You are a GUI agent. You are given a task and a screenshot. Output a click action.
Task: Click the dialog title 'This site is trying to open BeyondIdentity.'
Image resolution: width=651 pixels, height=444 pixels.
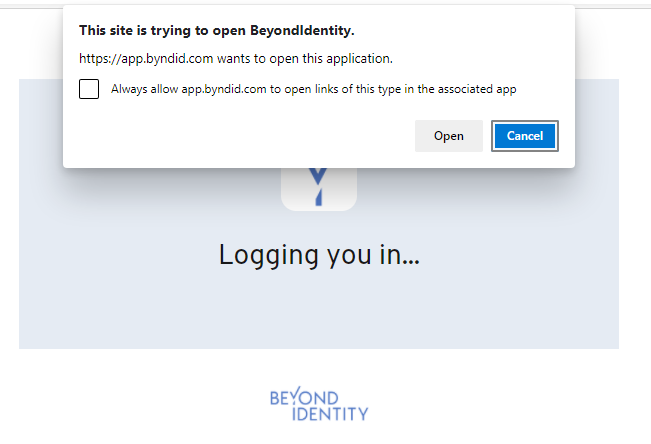tap(216, 31)
